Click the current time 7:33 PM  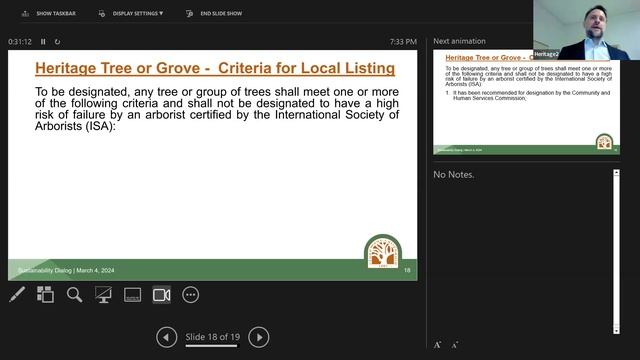pos(403,42)
